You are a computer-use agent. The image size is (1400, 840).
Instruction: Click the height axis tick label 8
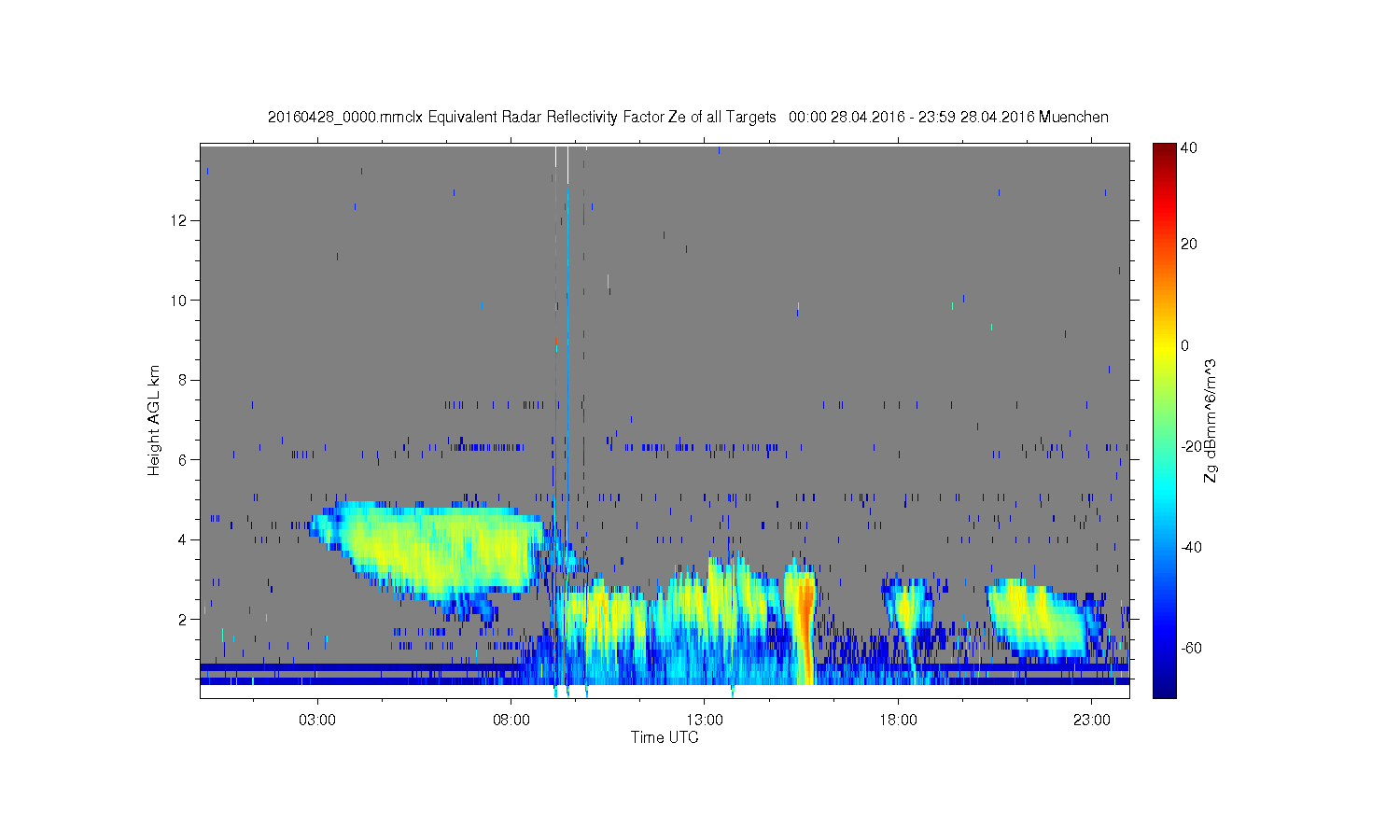point(185,380)
